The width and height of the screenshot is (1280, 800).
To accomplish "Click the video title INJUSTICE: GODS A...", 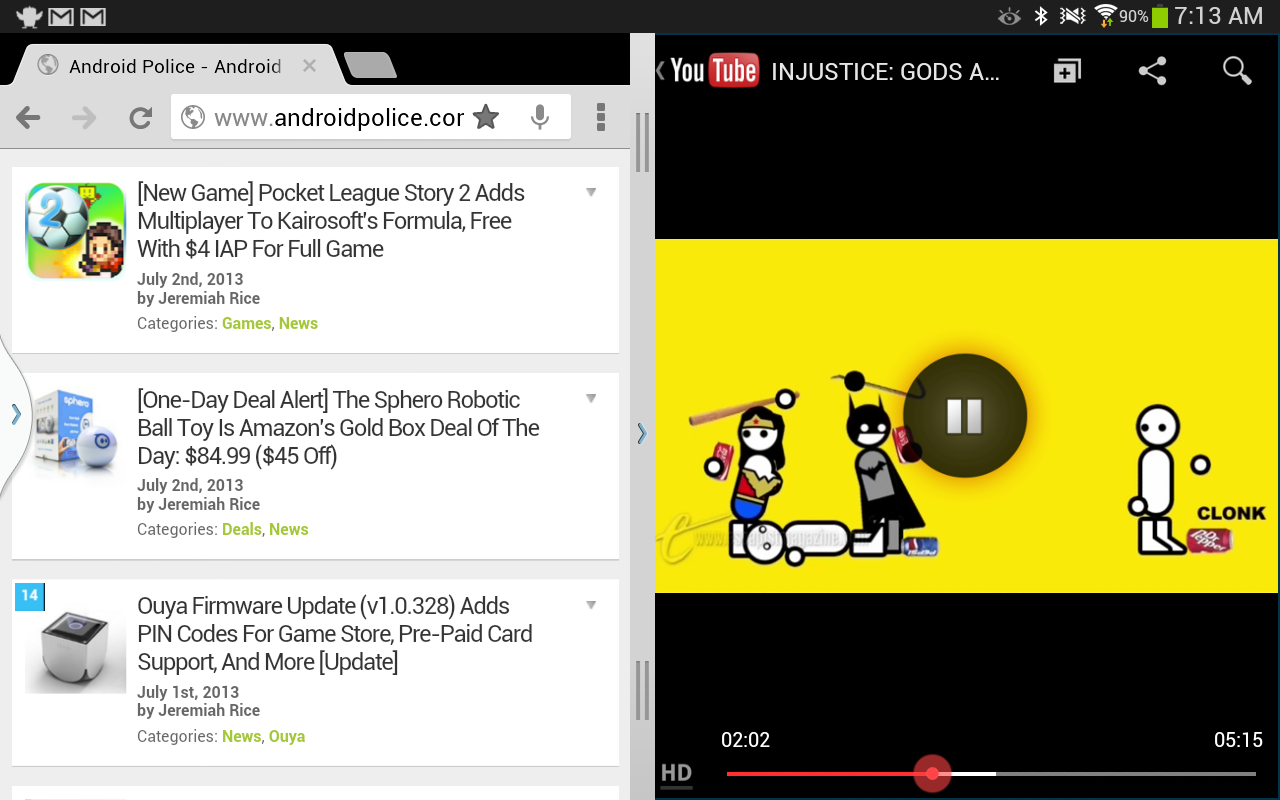I will pos(886,71).
